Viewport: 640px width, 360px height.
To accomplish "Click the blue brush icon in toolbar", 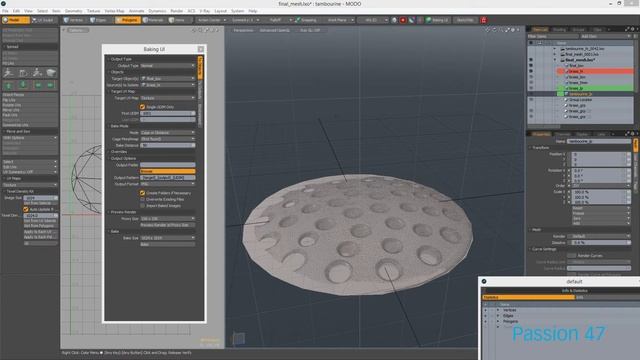I will [x=411, y=20].
